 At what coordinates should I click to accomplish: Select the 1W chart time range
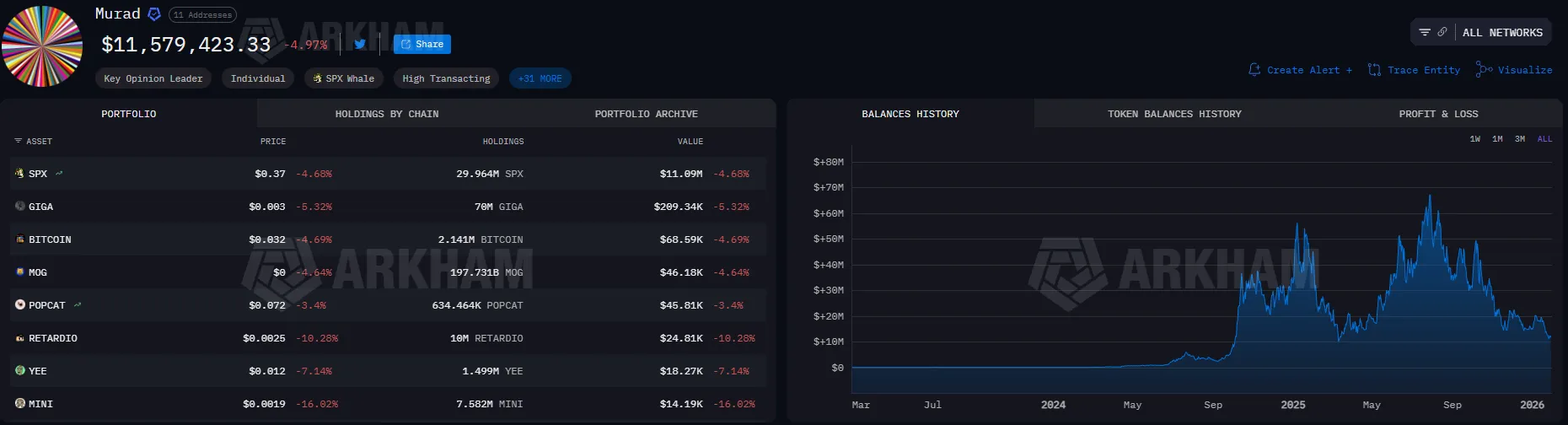point(1475,139)
